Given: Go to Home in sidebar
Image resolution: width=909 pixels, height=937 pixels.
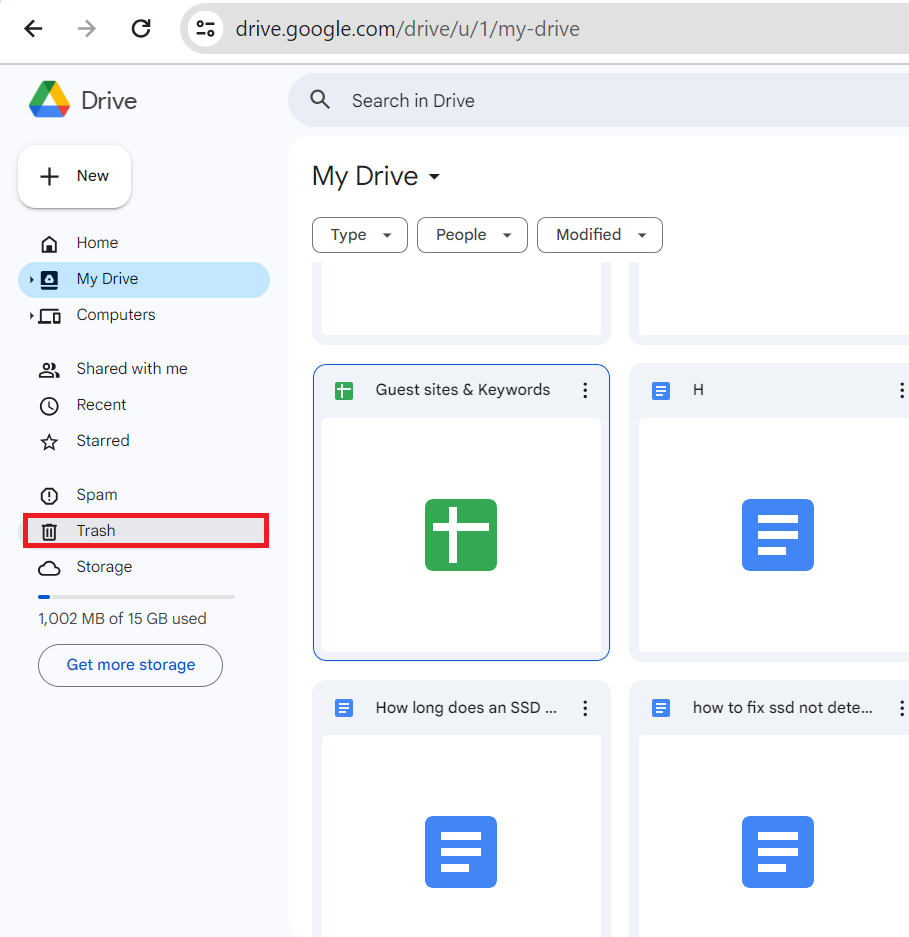Looking at the screenshot, I should pyautogui.click(x=143, y=243).
